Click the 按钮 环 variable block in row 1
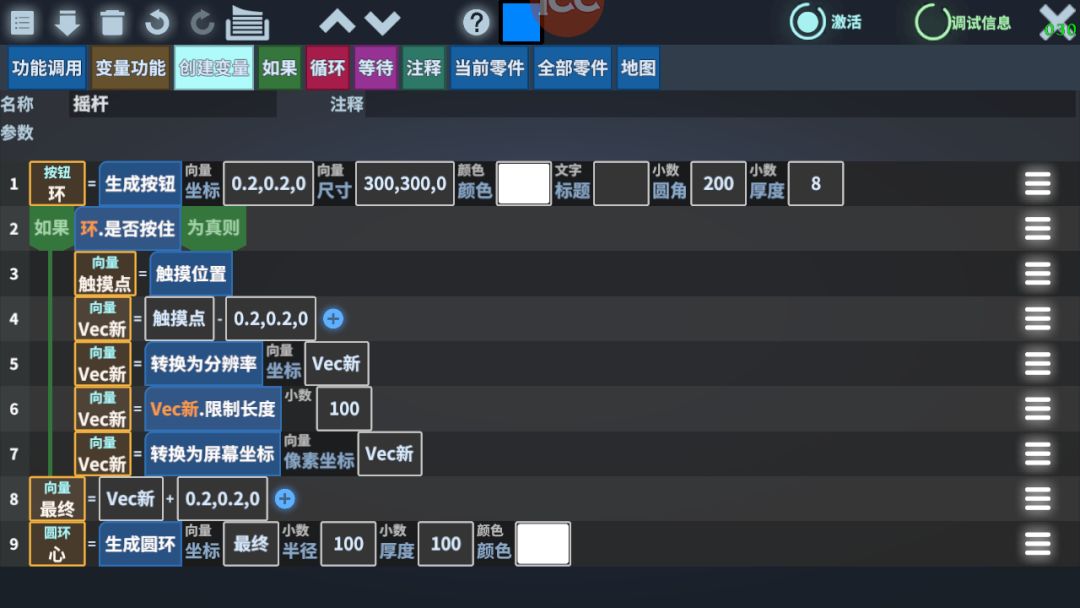 (x=57, y=184)
